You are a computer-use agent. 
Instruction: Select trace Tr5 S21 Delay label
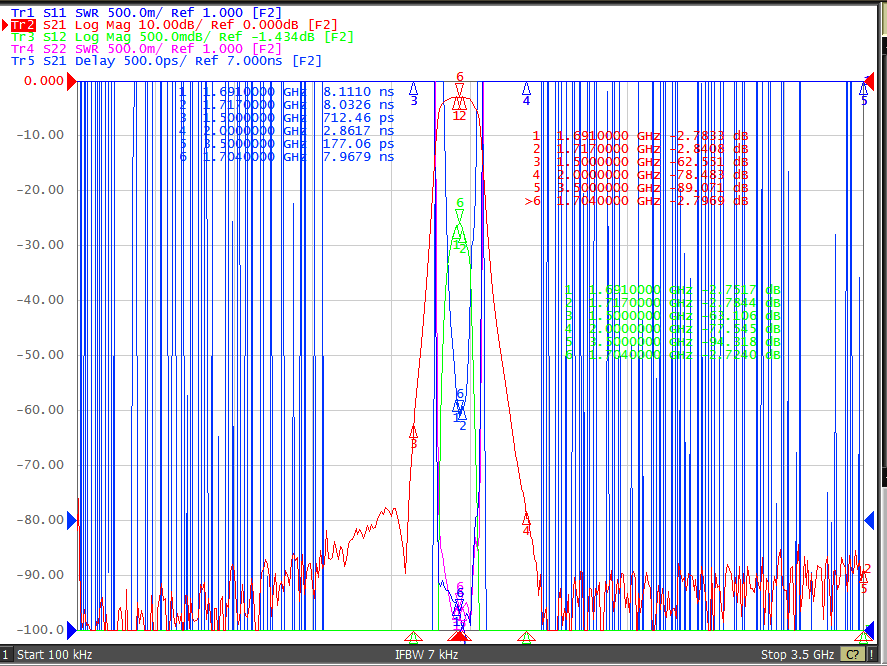[166, 61]
